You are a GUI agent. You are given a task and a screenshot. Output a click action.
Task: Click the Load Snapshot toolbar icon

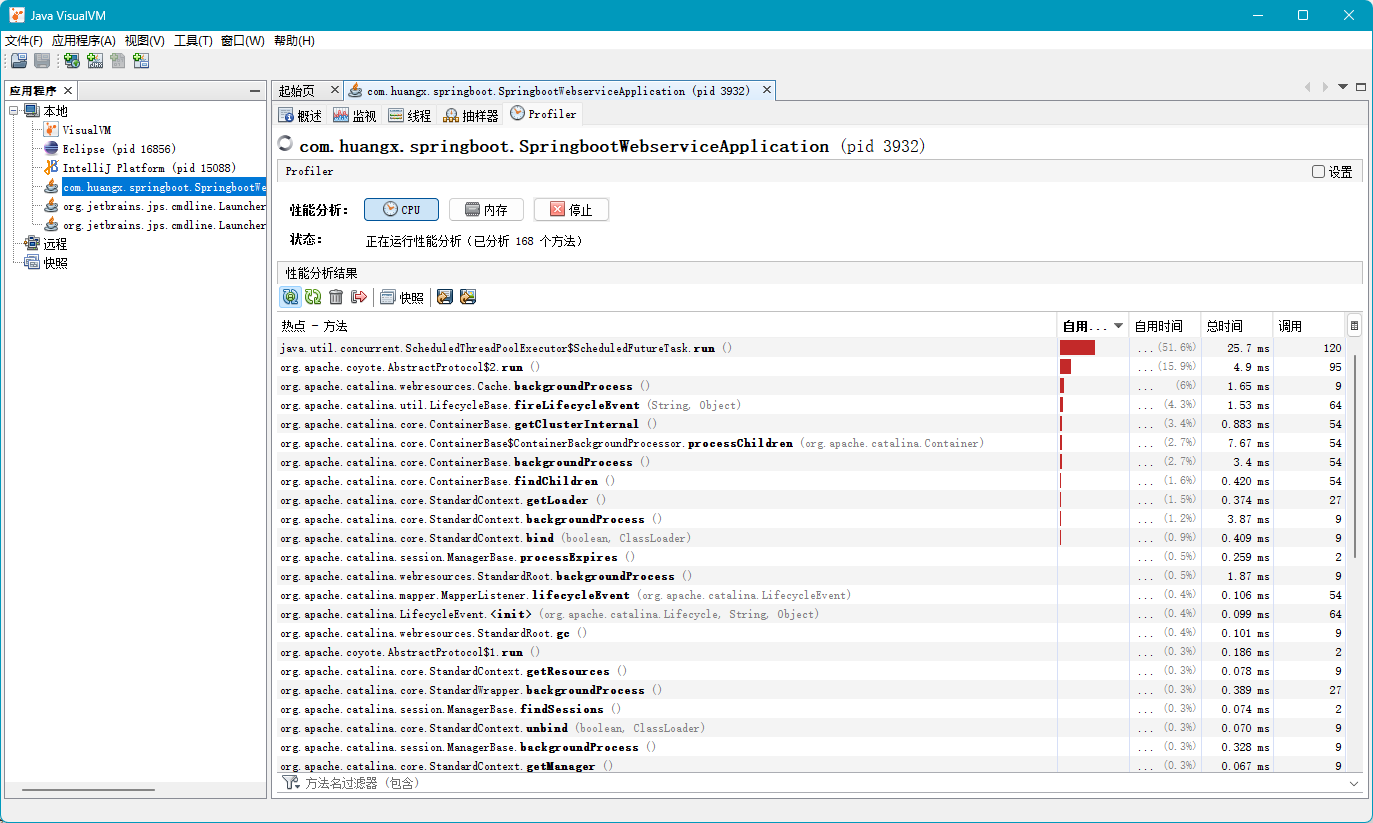click(x=19, y=61)
